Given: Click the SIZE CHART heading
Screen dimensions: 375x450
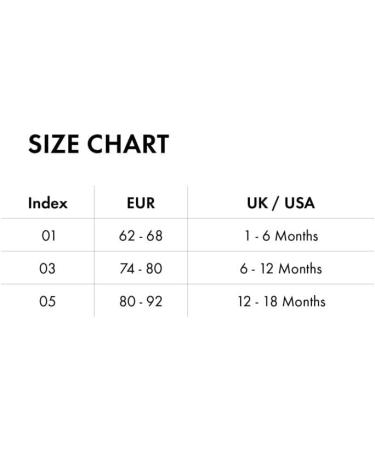Looking at the screenshot, I should 99,144.
